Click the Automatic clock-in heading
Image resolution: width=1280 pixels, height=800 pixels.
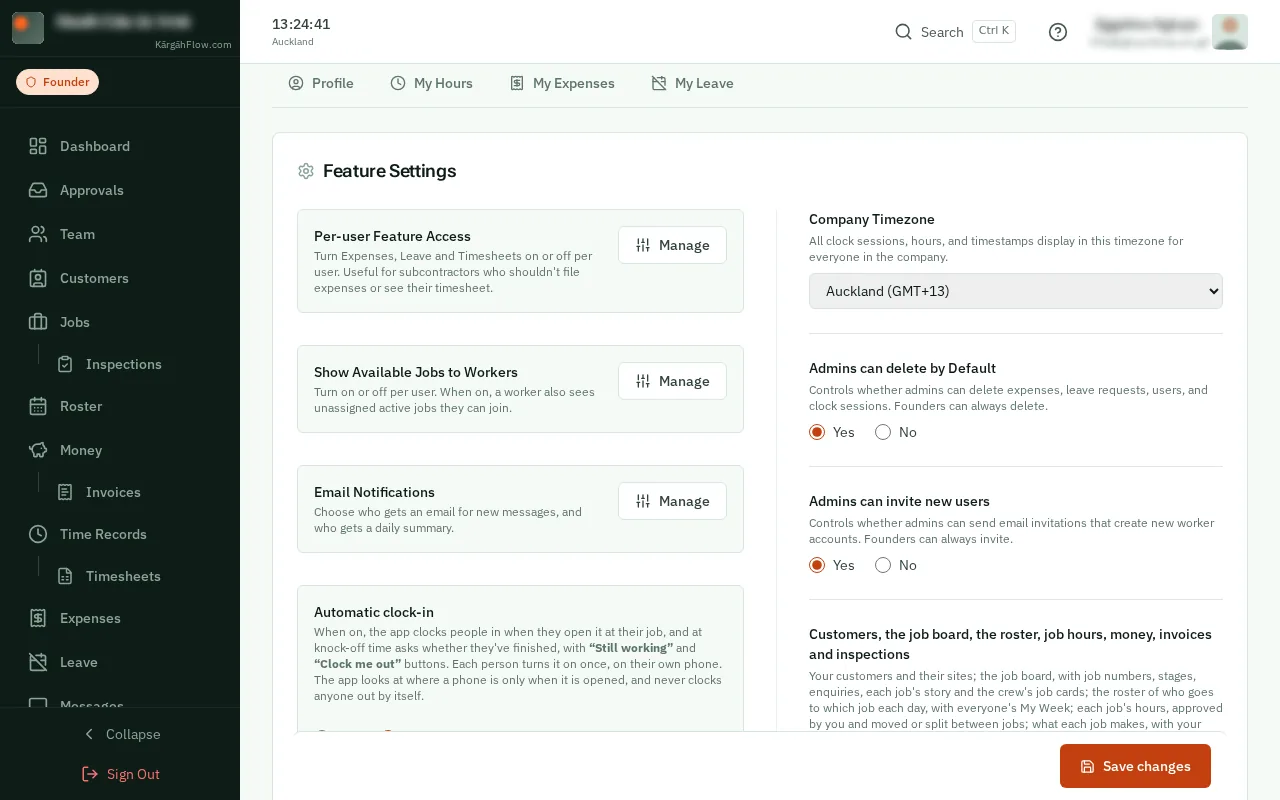[x=374, y=612]
